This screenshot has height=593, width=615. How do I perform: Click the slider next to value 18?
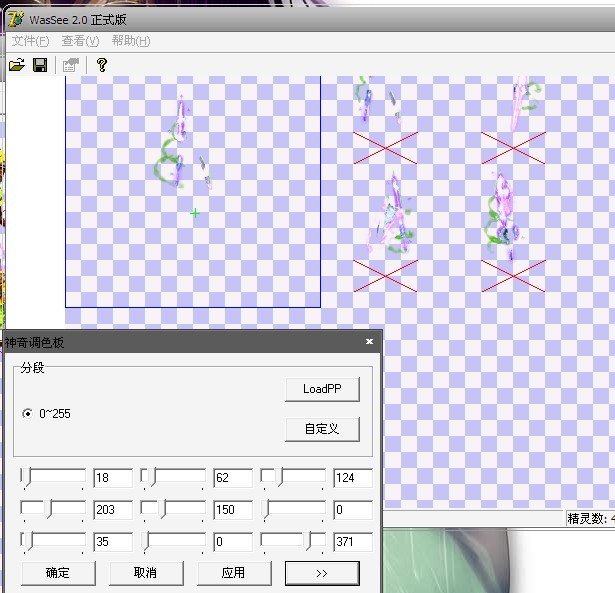tap(53, 478)
